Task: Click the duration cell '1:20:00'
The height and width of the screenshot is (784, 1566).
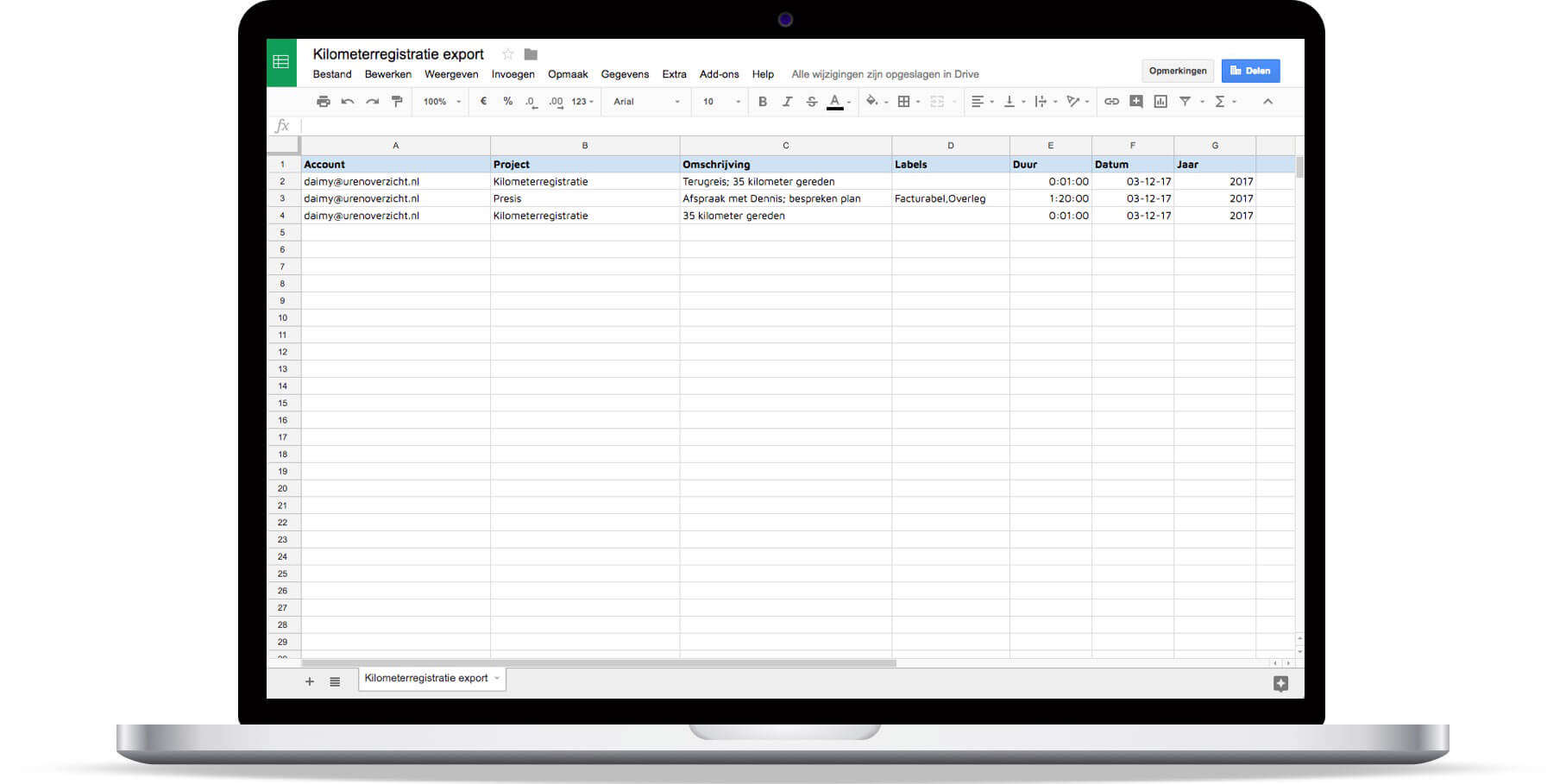Action: [1051, 198]
